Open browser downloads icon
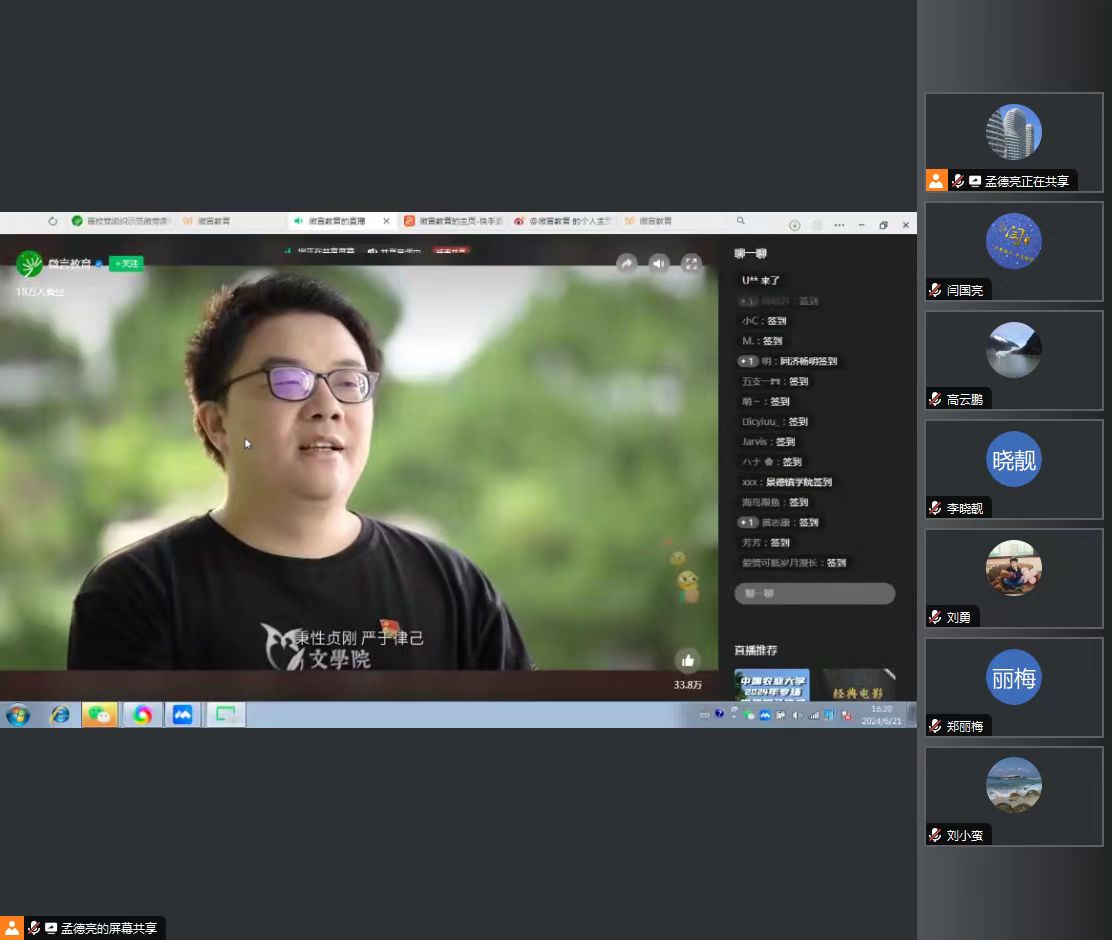 [794, 225]
